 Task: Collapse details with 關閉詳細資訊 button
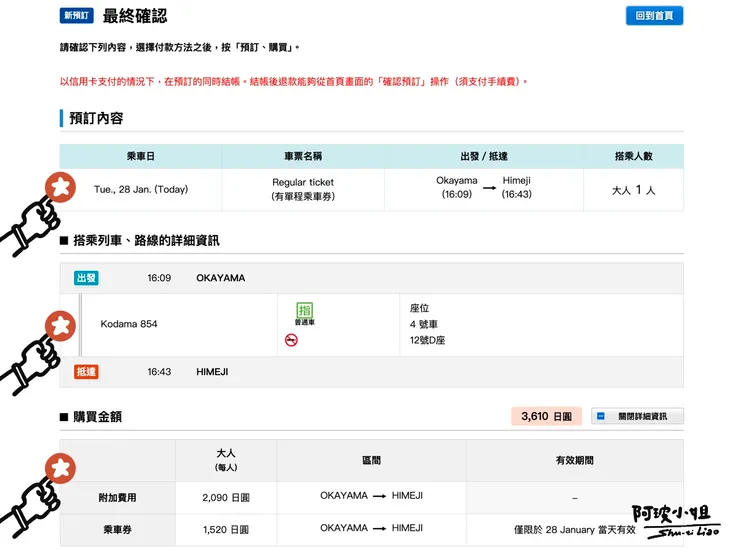point(637,416)
